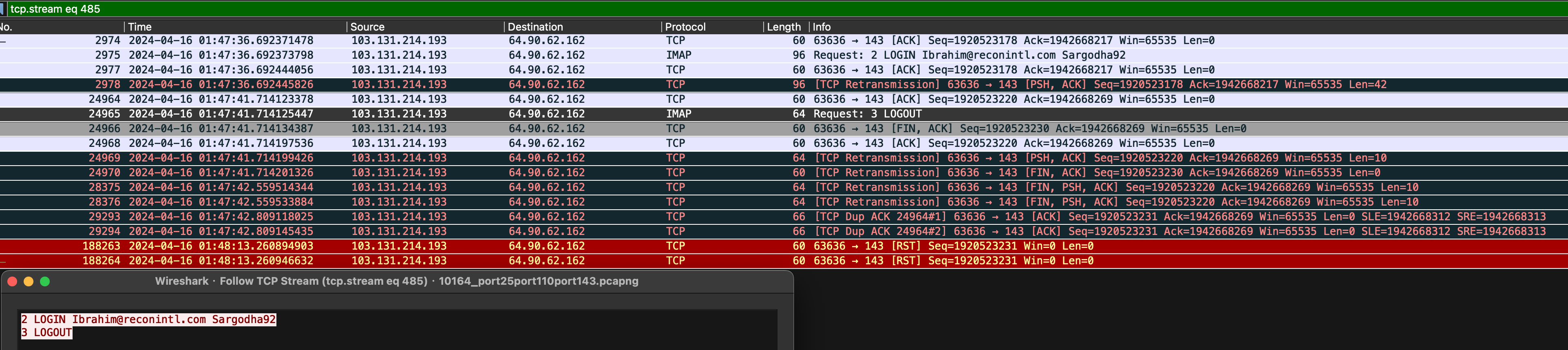Click the 3 LOGOUT line in stream content

[x=47, y=332]
